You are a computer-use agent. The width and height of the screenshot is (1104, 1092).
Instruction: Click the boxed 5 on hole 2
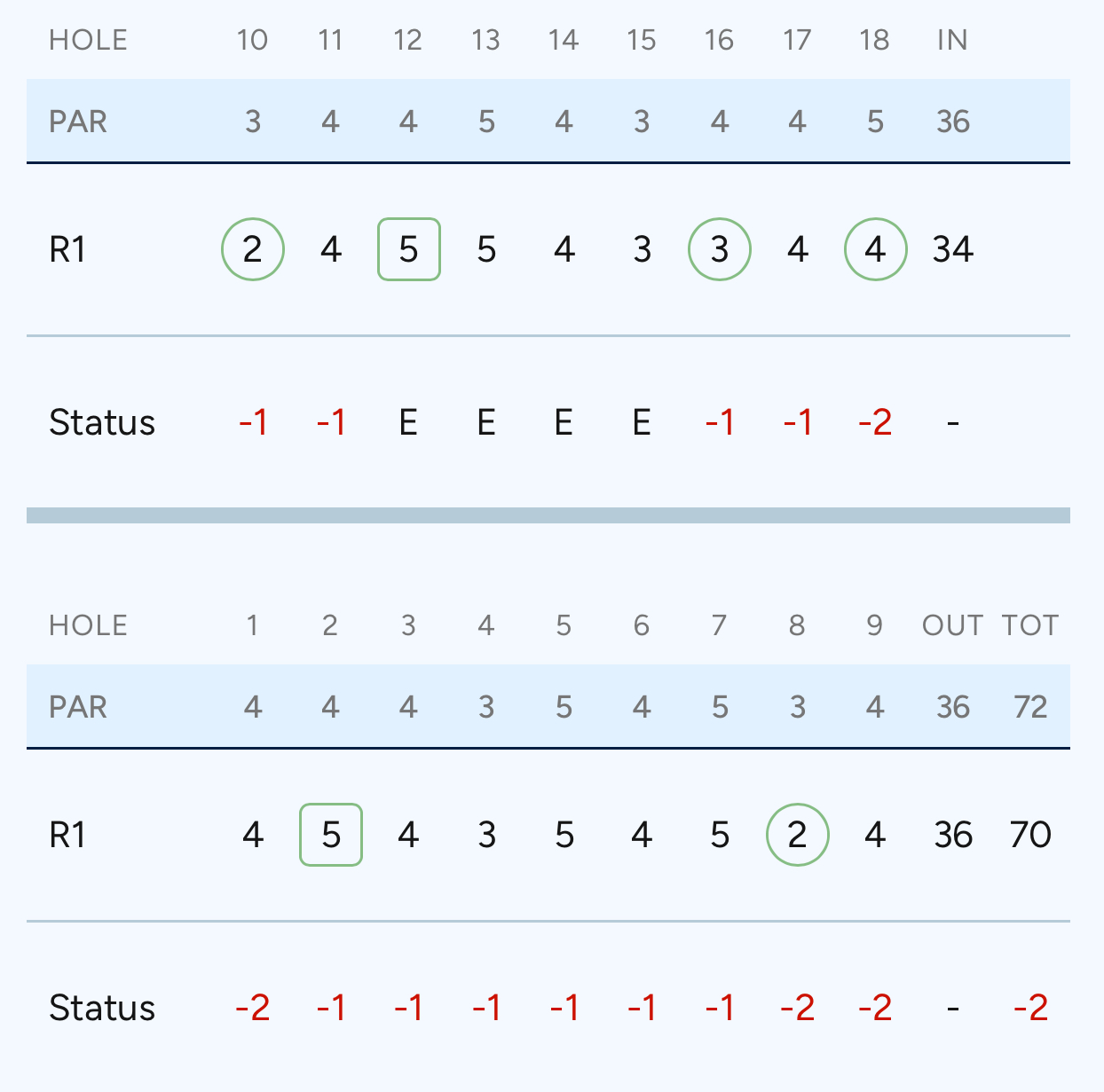tap(331, 835)
